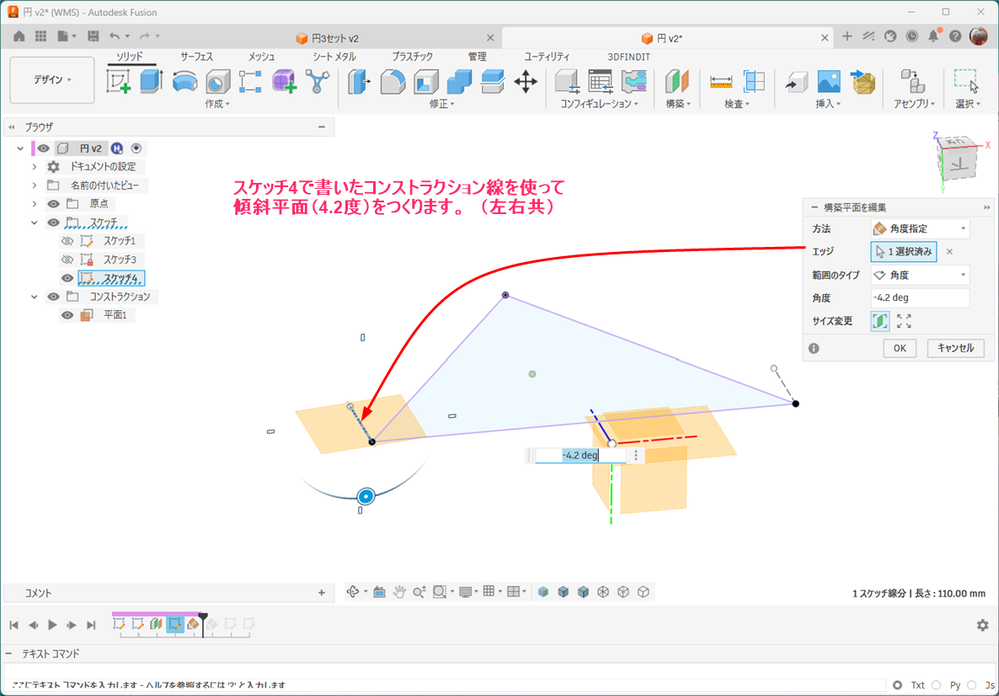
Task: Switch to 円3セット v2 document tab
Action: [x=327, y=38]
